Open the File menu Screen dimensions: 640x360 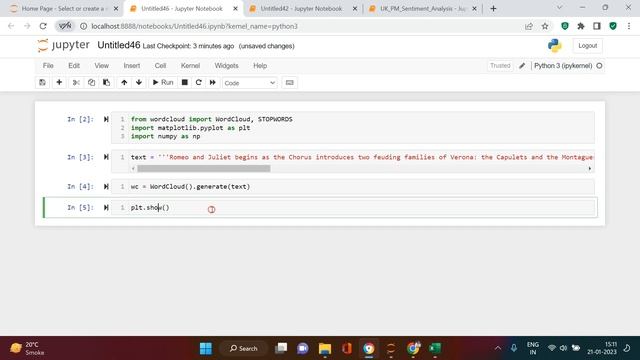[48, 66]
